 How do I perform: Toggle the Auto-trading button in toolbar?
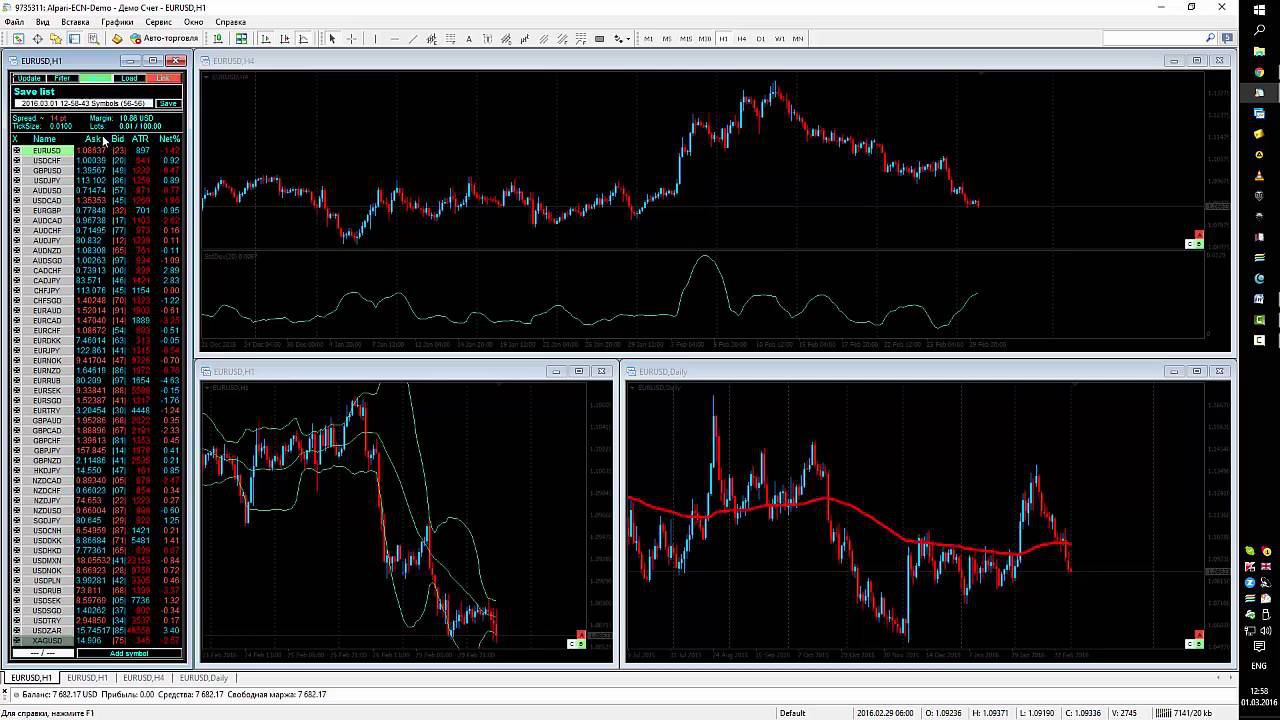tap(165, 38)
